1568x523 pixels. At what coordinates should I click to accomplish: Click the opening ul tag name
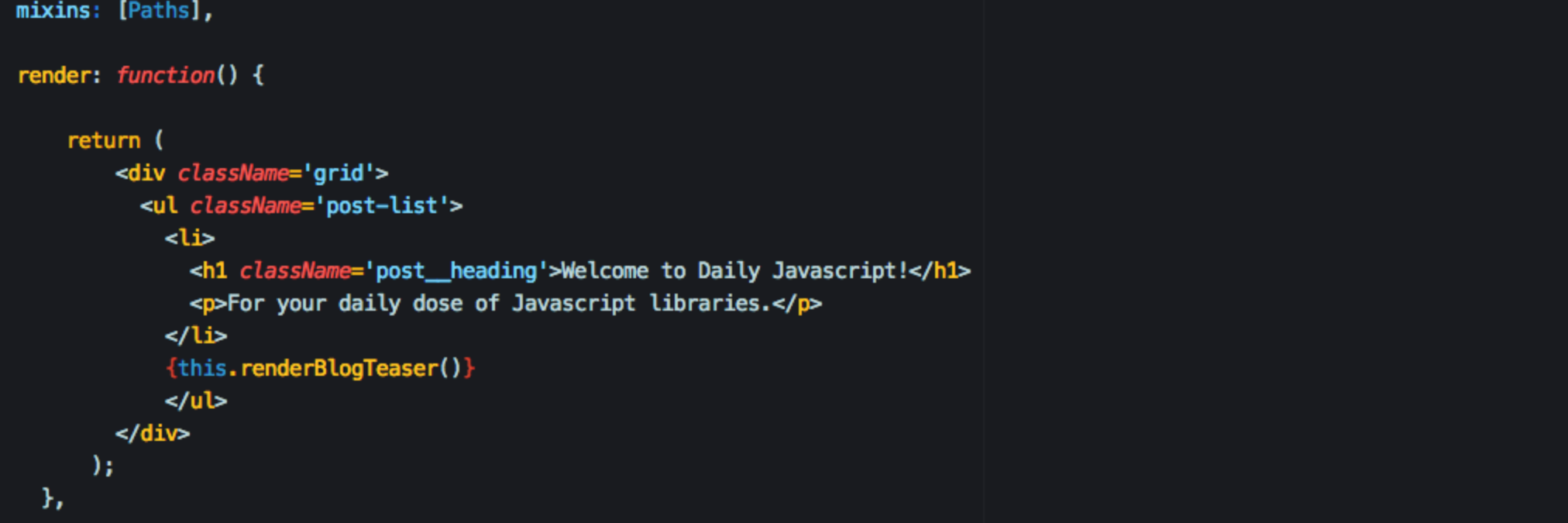click(165, 205)
